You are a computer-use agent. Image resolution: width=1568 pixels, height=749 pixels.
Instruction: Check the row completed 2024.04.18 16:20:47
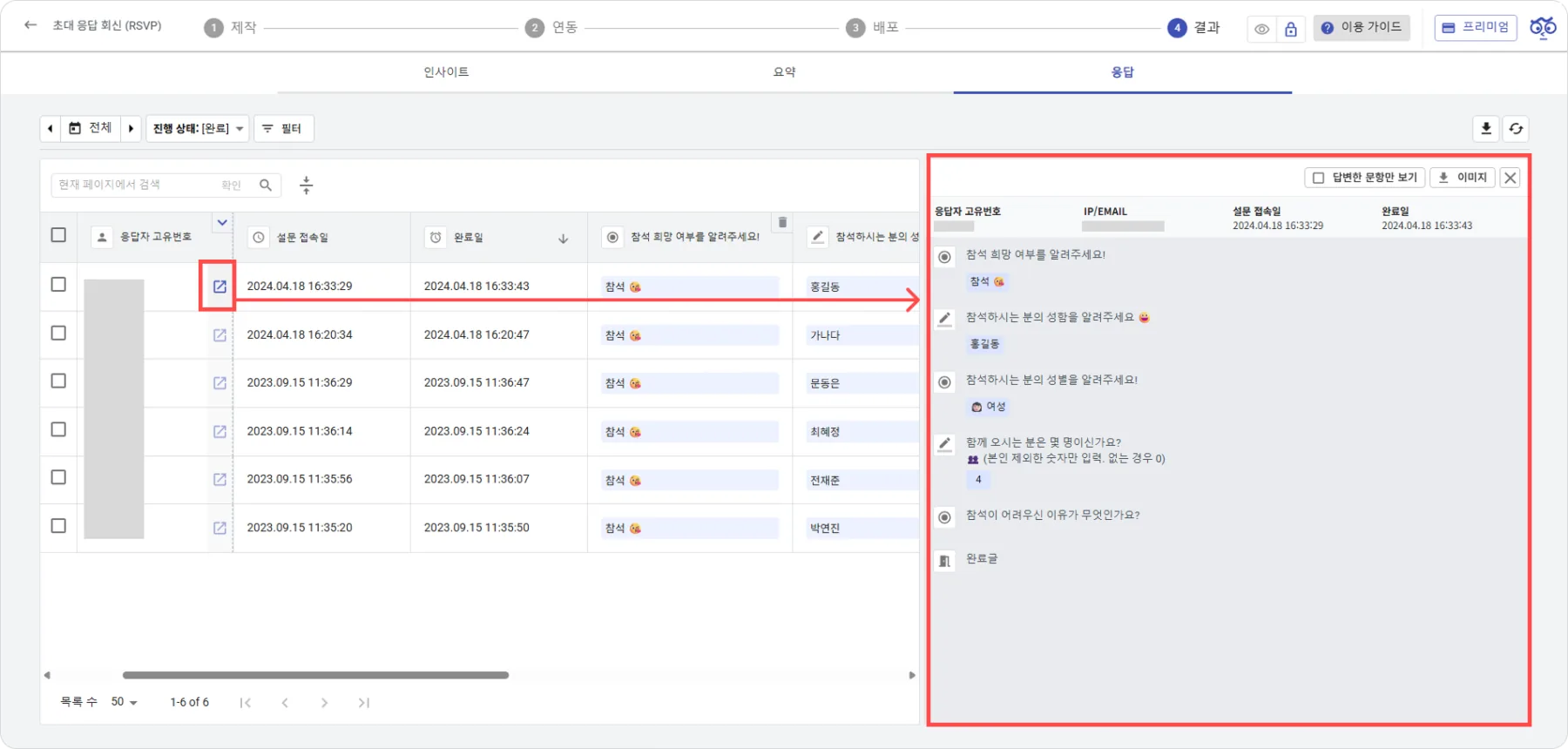pyautogui.click(x=58, y=334)
